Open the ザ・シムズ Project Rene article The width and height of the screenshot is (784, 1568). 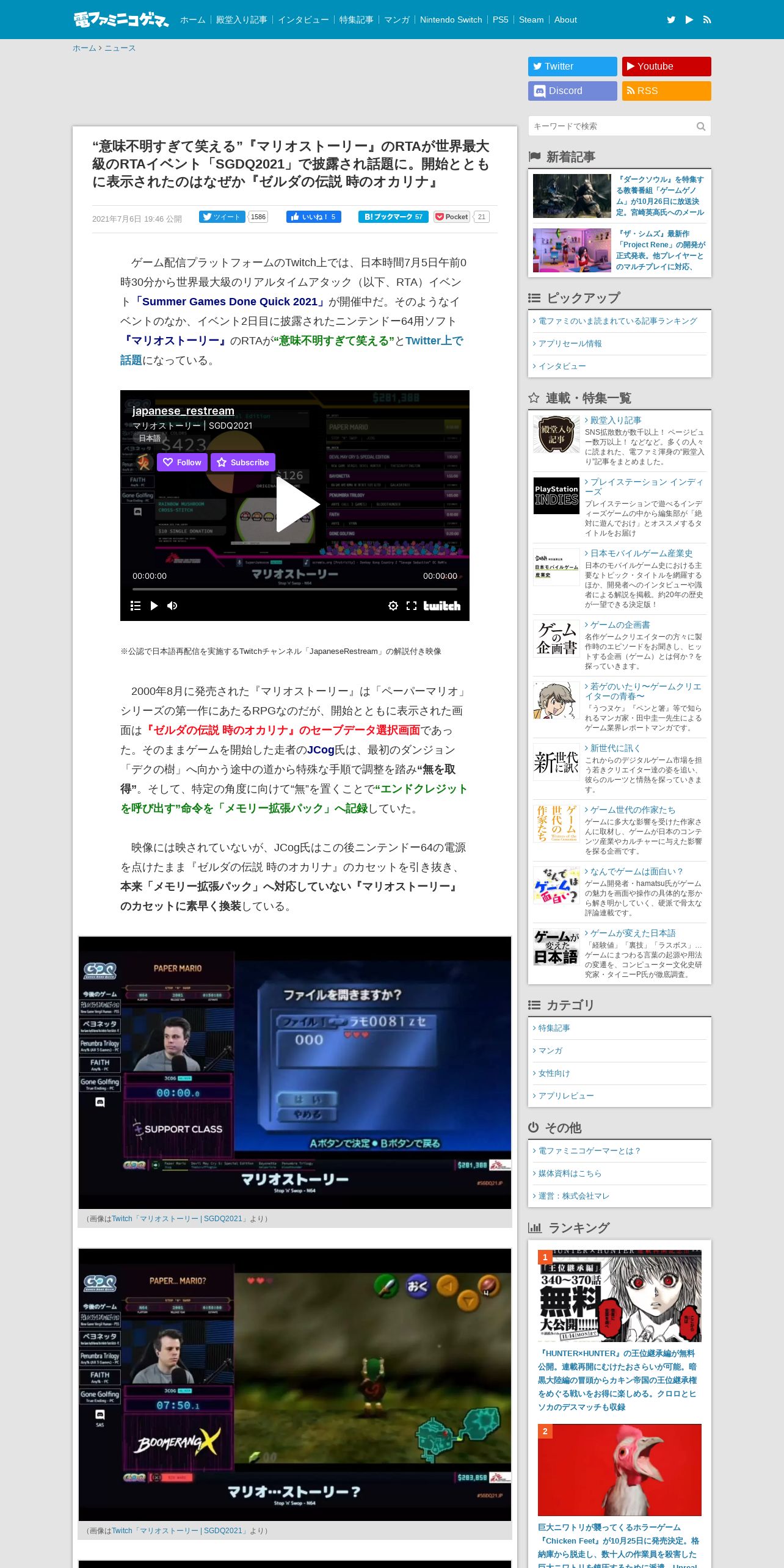click(x=660, y=250)
